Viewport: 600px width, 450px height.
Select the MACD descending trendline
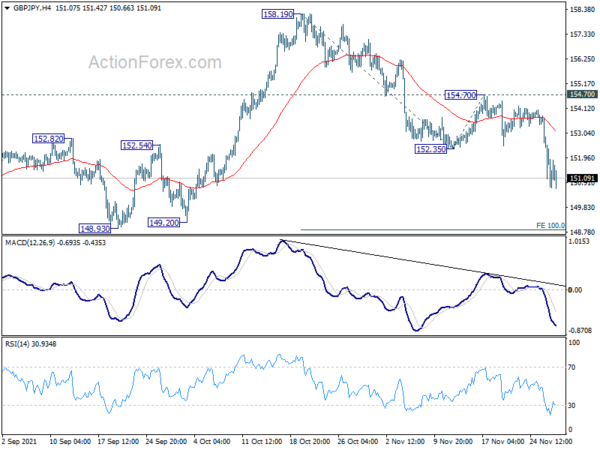[x=423, y=263]
